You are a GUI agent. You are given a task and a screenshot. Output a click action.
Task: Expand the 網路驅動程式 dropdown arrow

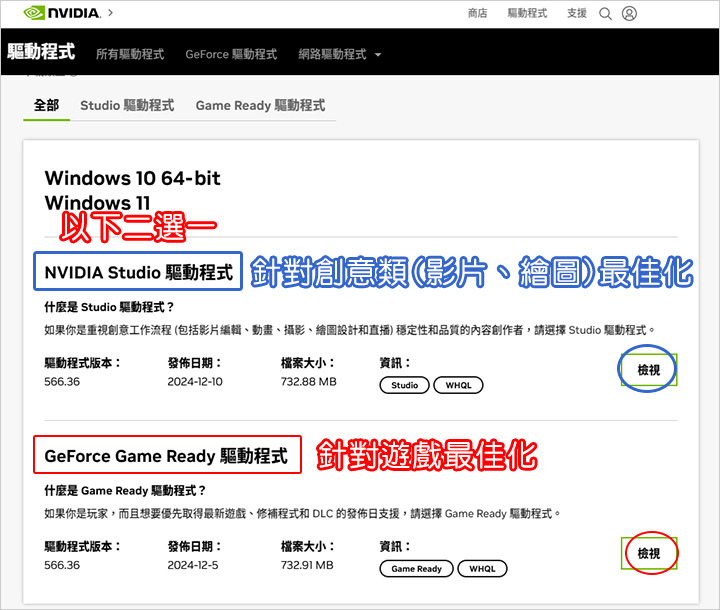tap(378, 55)
